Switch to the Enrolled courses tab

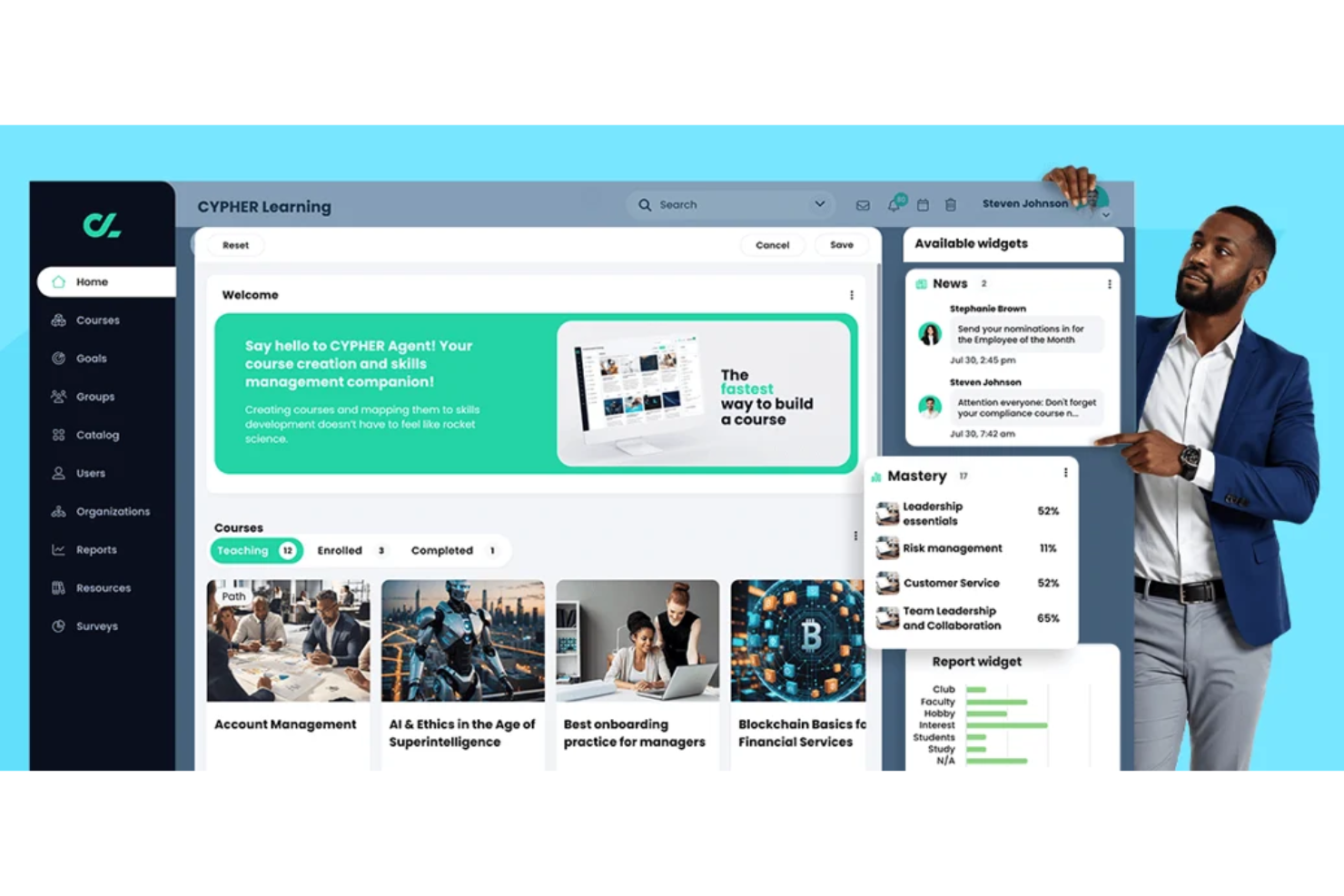340,550
